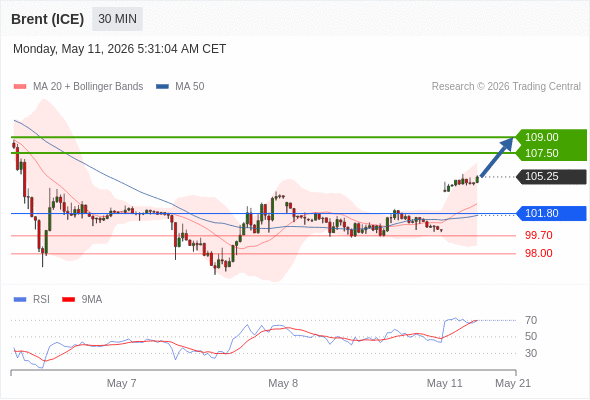Click the Trading Central research credit

click(x=506, y=87)
